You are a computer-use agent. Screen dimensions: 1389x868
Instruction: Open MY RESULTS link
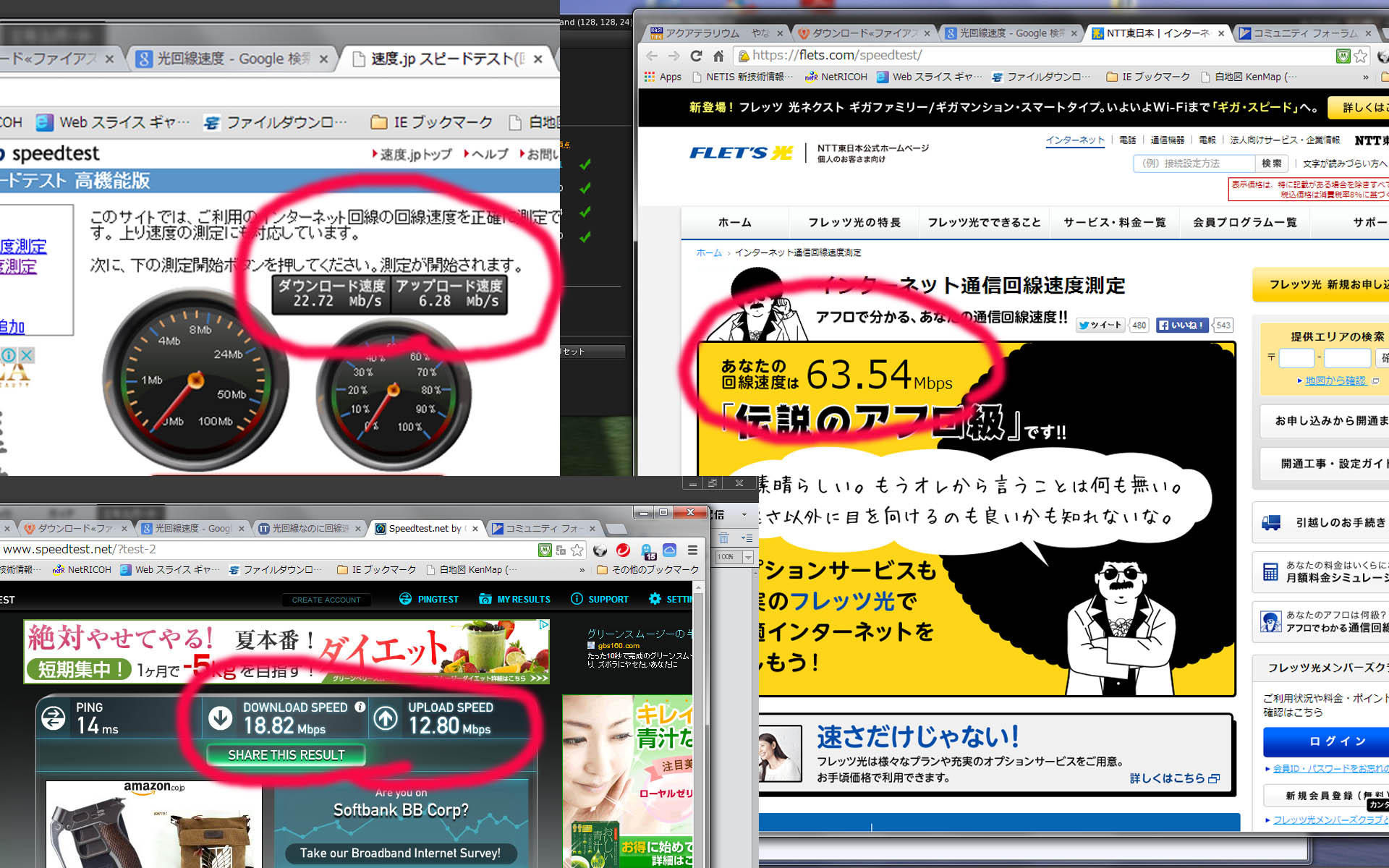click(x=514, y=600)
